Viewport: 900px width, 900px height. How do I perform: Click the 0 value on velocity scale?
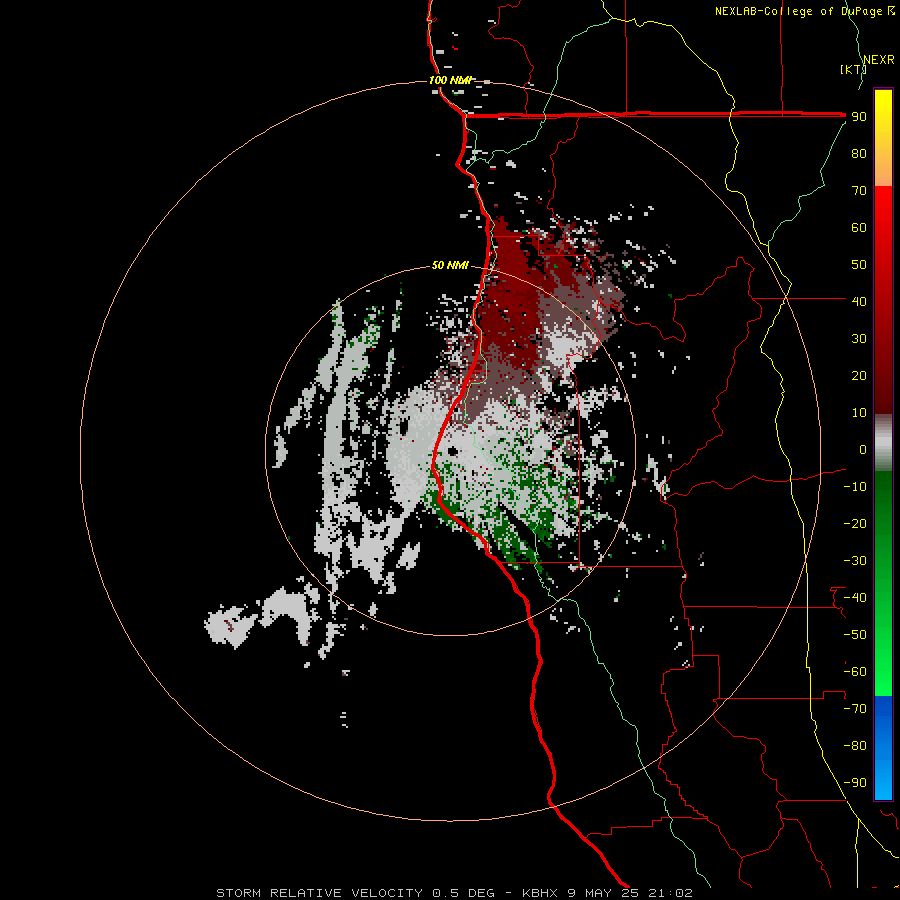pyautogui.click(x=863, y=450)
